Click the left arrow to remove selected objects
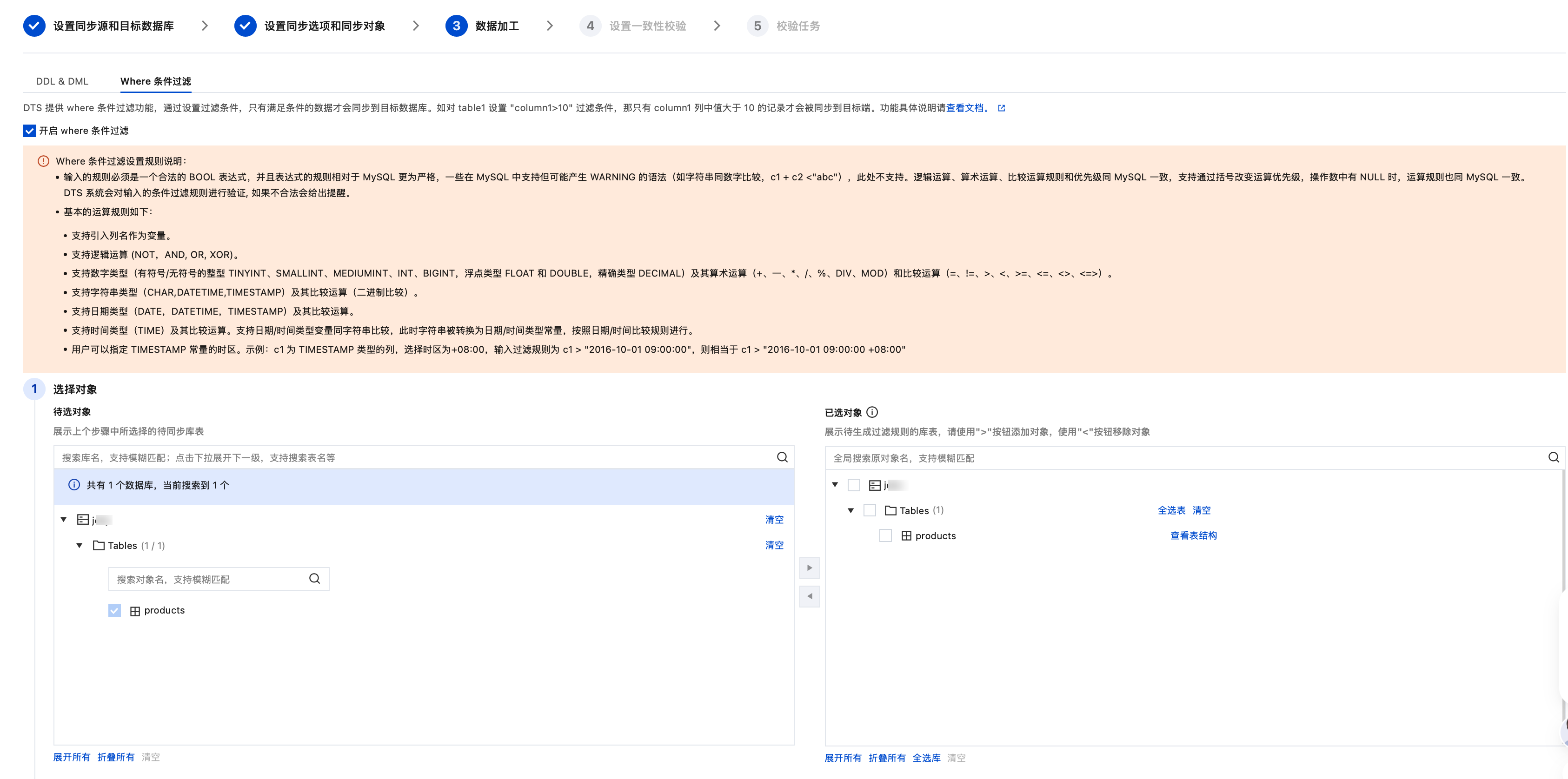The width and height of the screenshot is (1568, 779). tap(810, 596)
